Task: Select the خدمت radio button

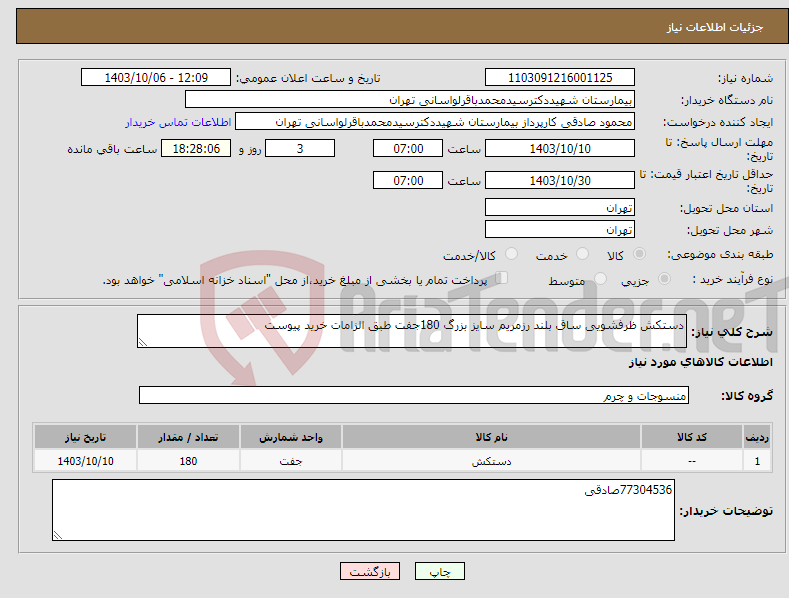Action: [x=582, y=254]
